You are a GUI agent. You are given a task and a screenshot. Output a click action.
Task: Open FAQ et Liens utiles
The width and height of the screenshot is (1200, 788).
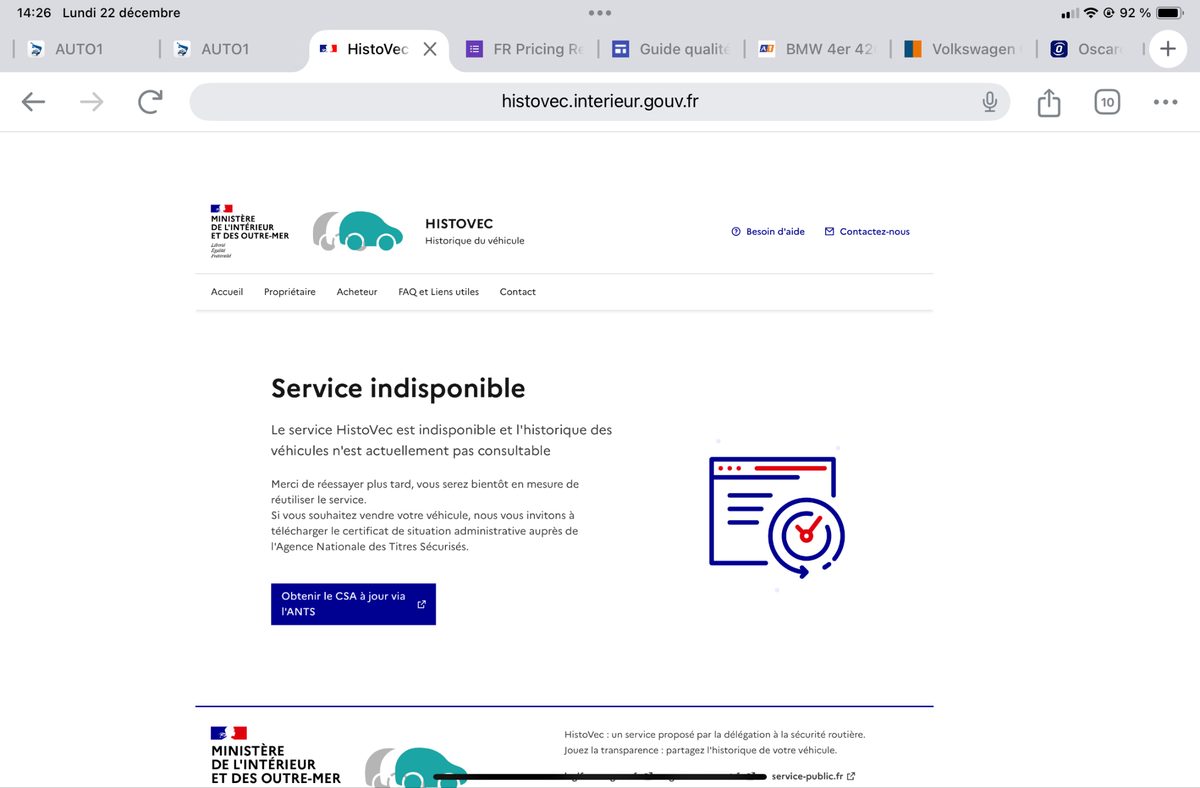pyautogui.click(x=438, y=292)
